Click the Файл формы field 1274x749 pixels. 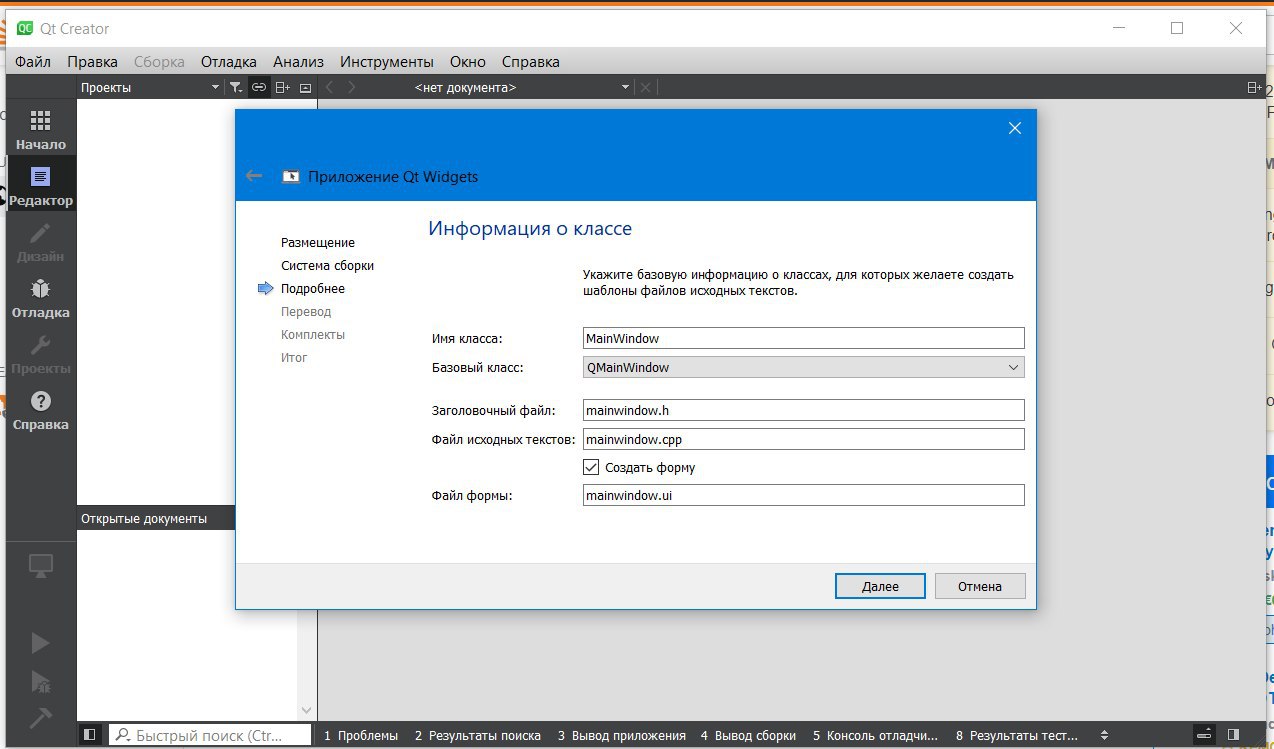click(804, 495)
